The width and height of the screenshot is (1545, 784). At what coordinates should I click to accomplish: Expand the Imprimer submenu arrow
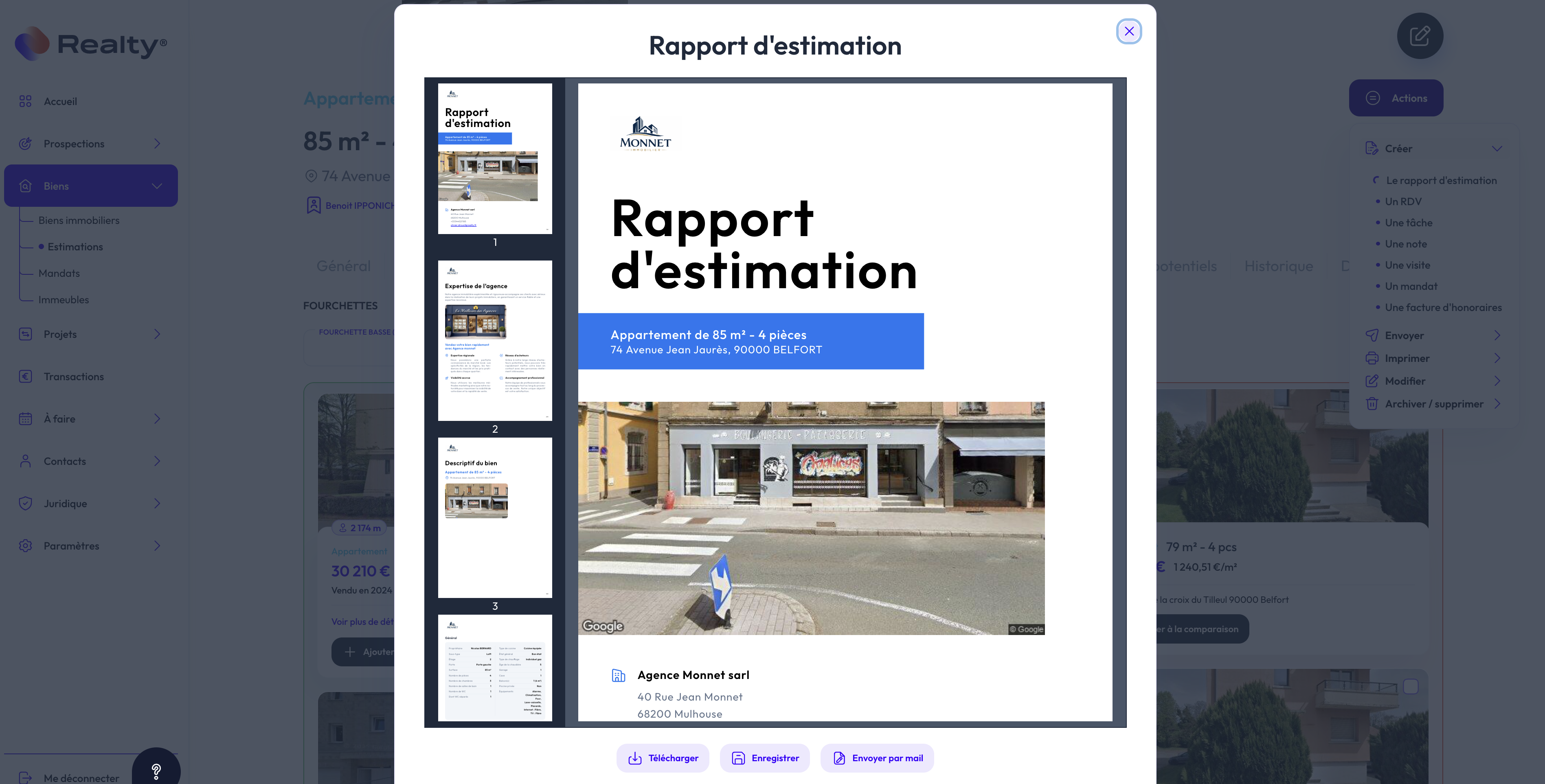(1497, 359)
